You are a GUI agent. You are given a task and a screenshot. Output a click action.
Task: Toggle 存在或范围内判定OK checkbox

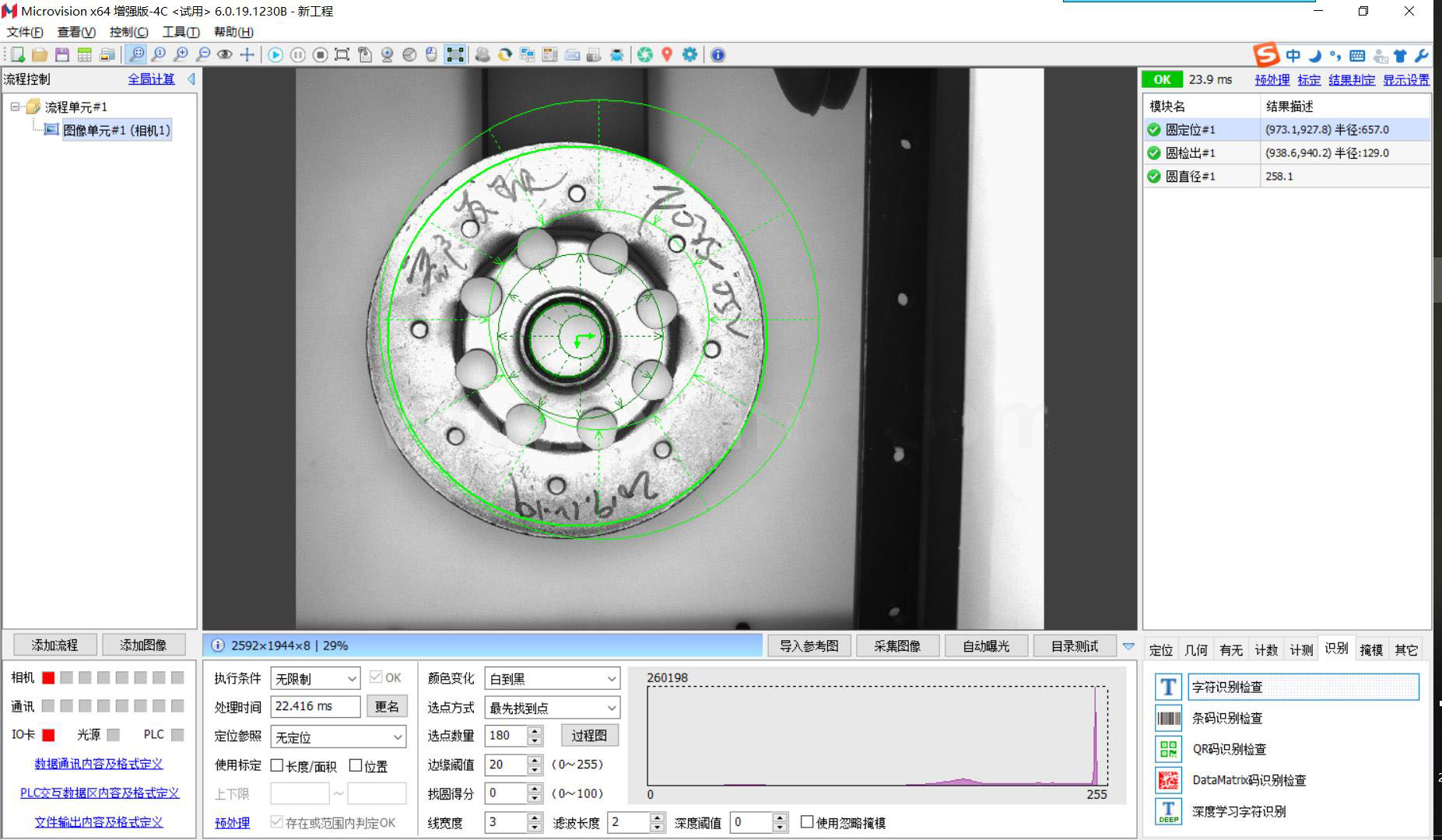click(x=276, y=821)
